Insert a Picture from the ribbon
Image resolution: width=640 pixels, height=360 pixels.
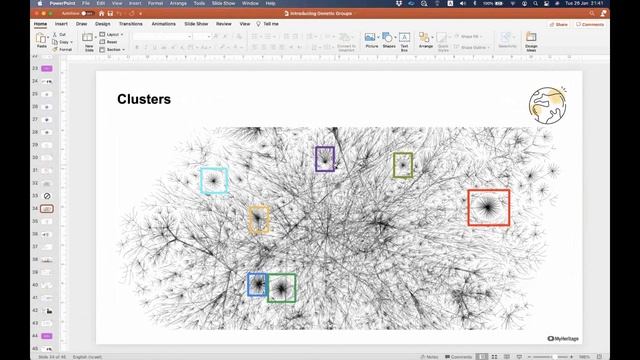click(x=371, y=41)
